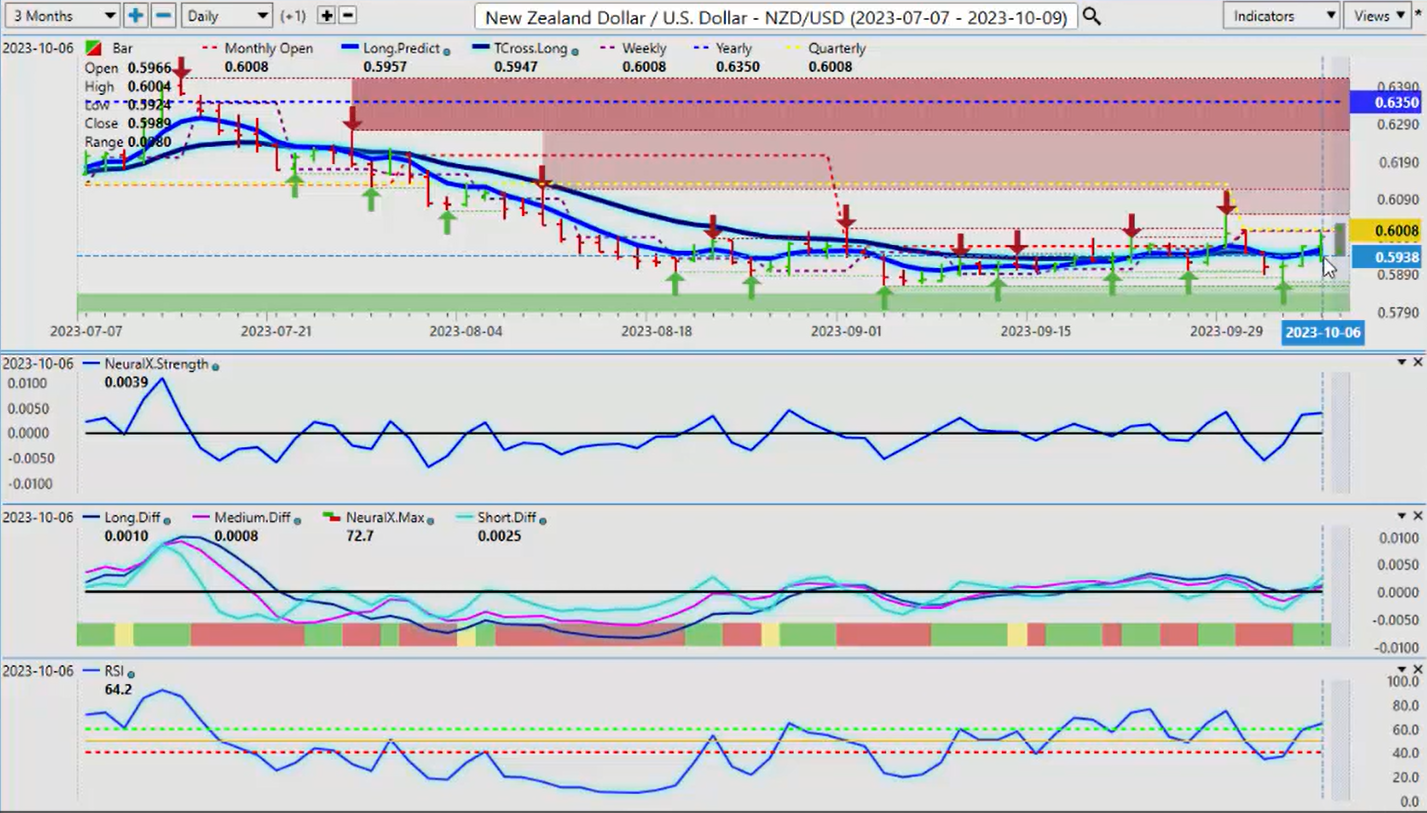Click the Quarterly legend label
Viewport: 1427px width, 813px height.
tap(837, 48)
